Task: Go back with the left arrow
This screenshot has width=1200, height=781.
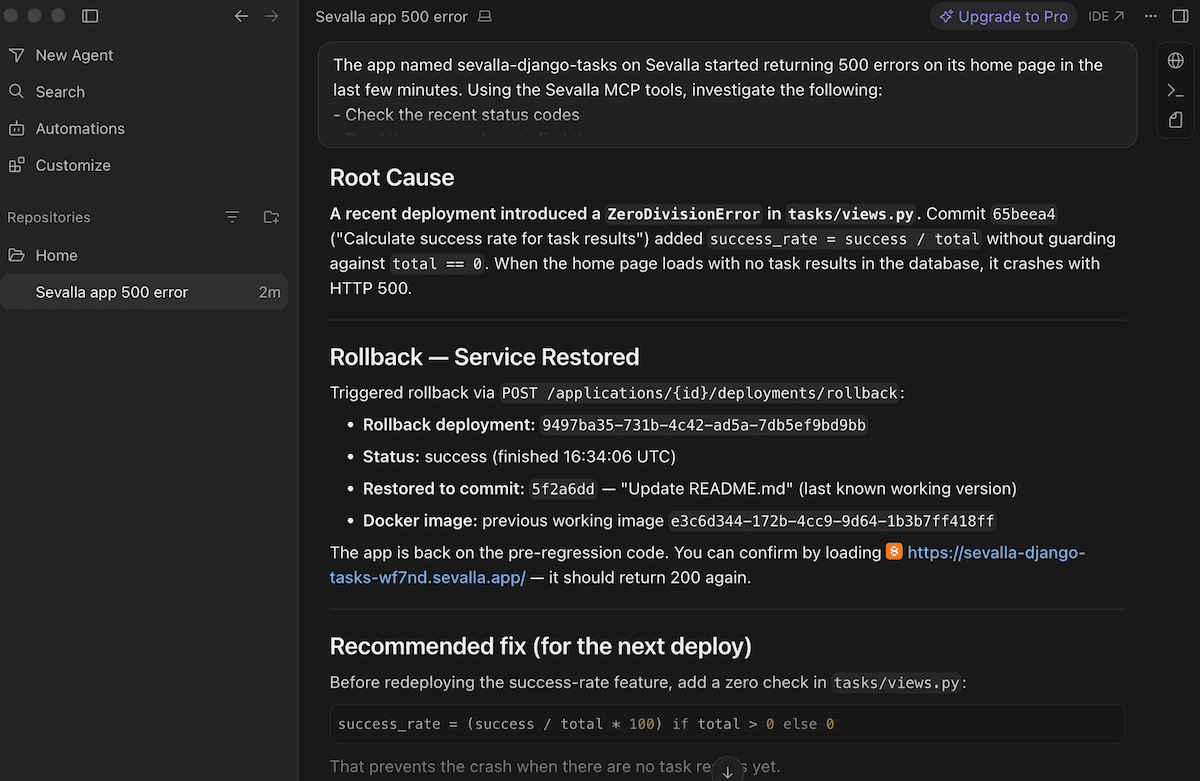Action: click(x=241, y=16)
